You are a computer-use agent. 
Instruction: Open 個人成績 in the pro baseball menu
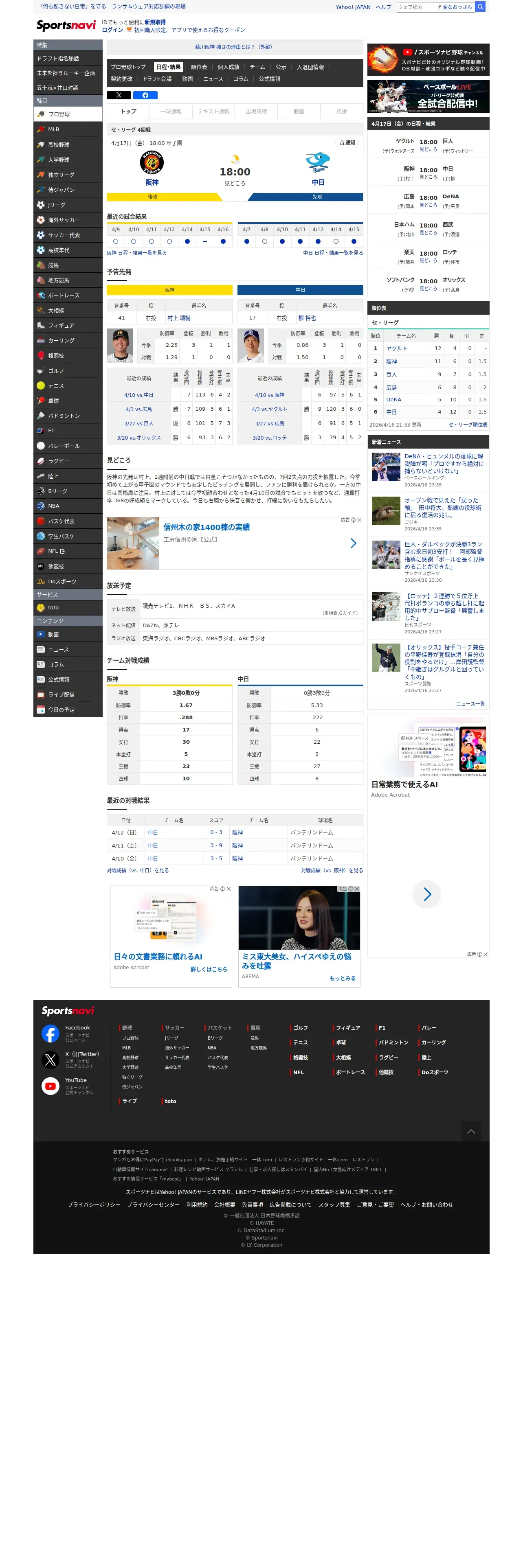229,67
